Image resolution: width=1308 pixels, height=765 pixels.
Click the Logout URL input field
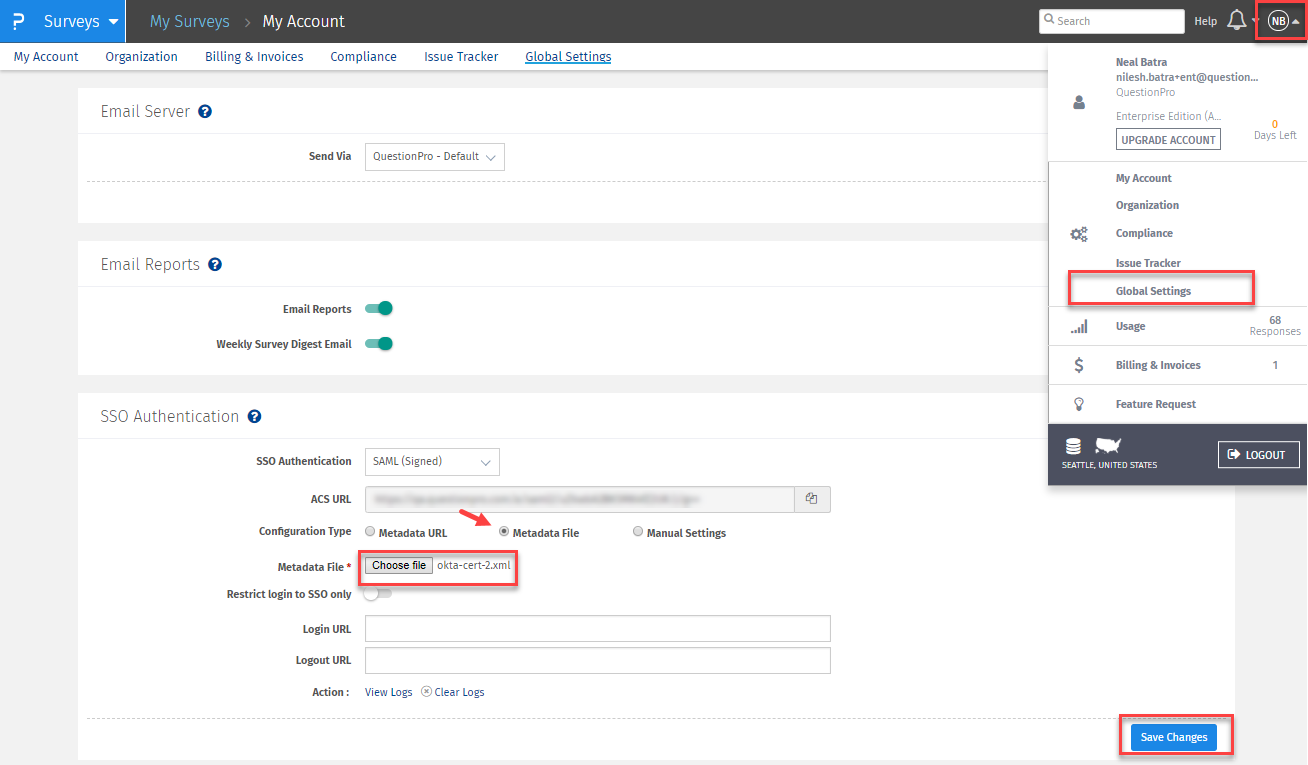coord(598,661)
